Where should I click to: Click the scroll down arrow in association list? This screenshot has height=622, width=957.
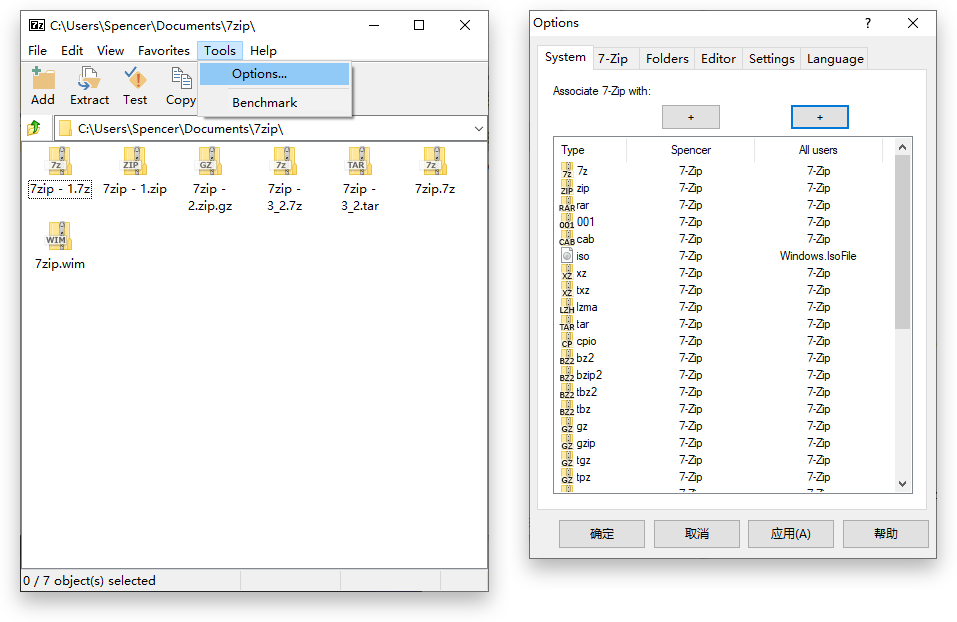(902, 483)
